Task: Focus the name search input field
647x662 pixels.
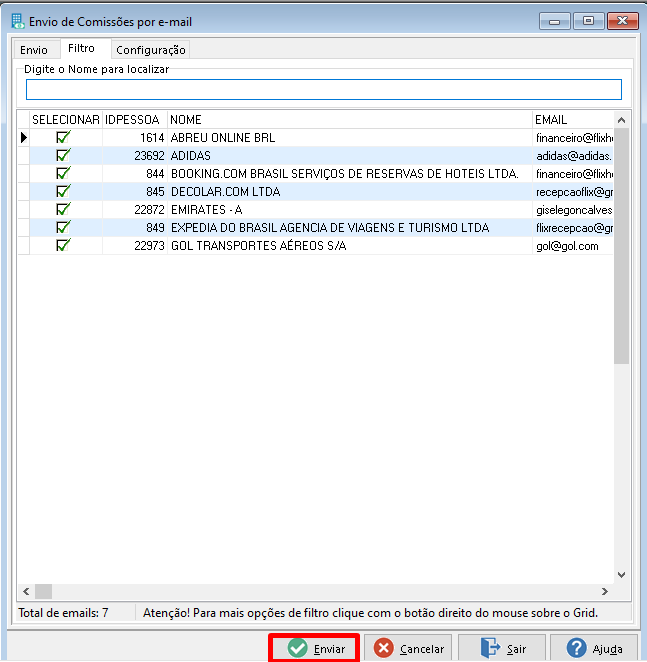Action: pos(324,90)
